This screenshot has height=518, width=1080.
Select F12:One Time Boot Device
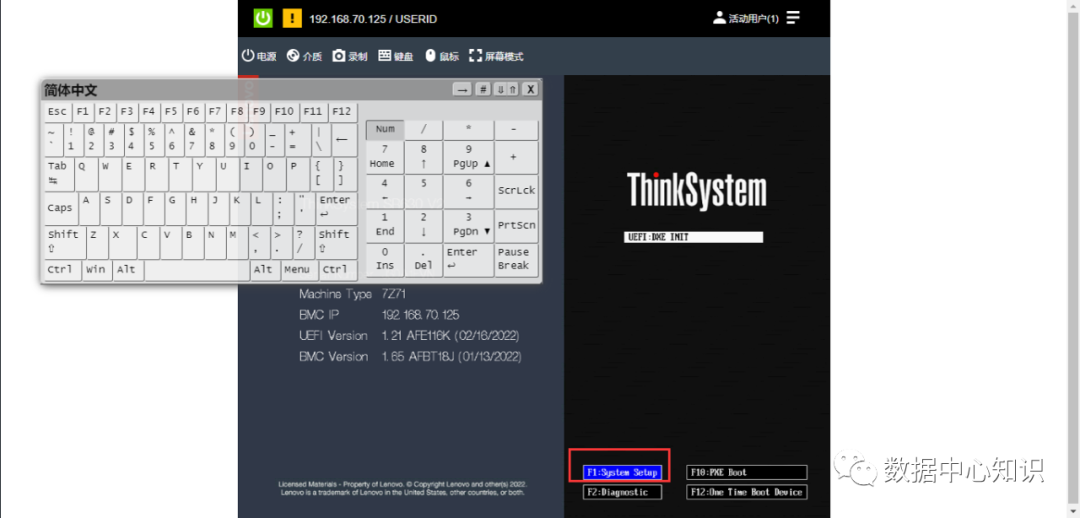747,492
